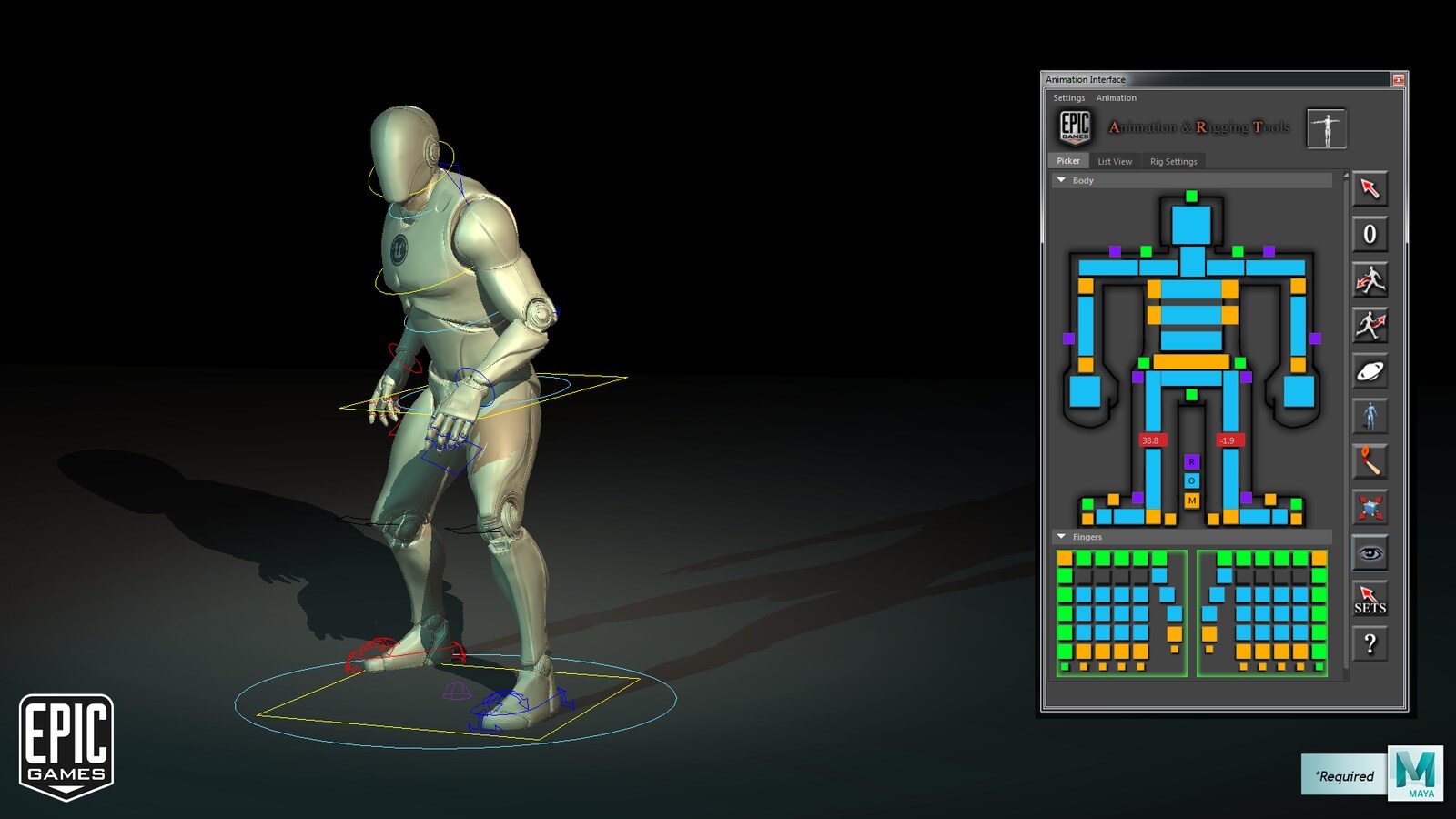
Task: Open the SETS selection sets icon
Action: coord(1370,600)
